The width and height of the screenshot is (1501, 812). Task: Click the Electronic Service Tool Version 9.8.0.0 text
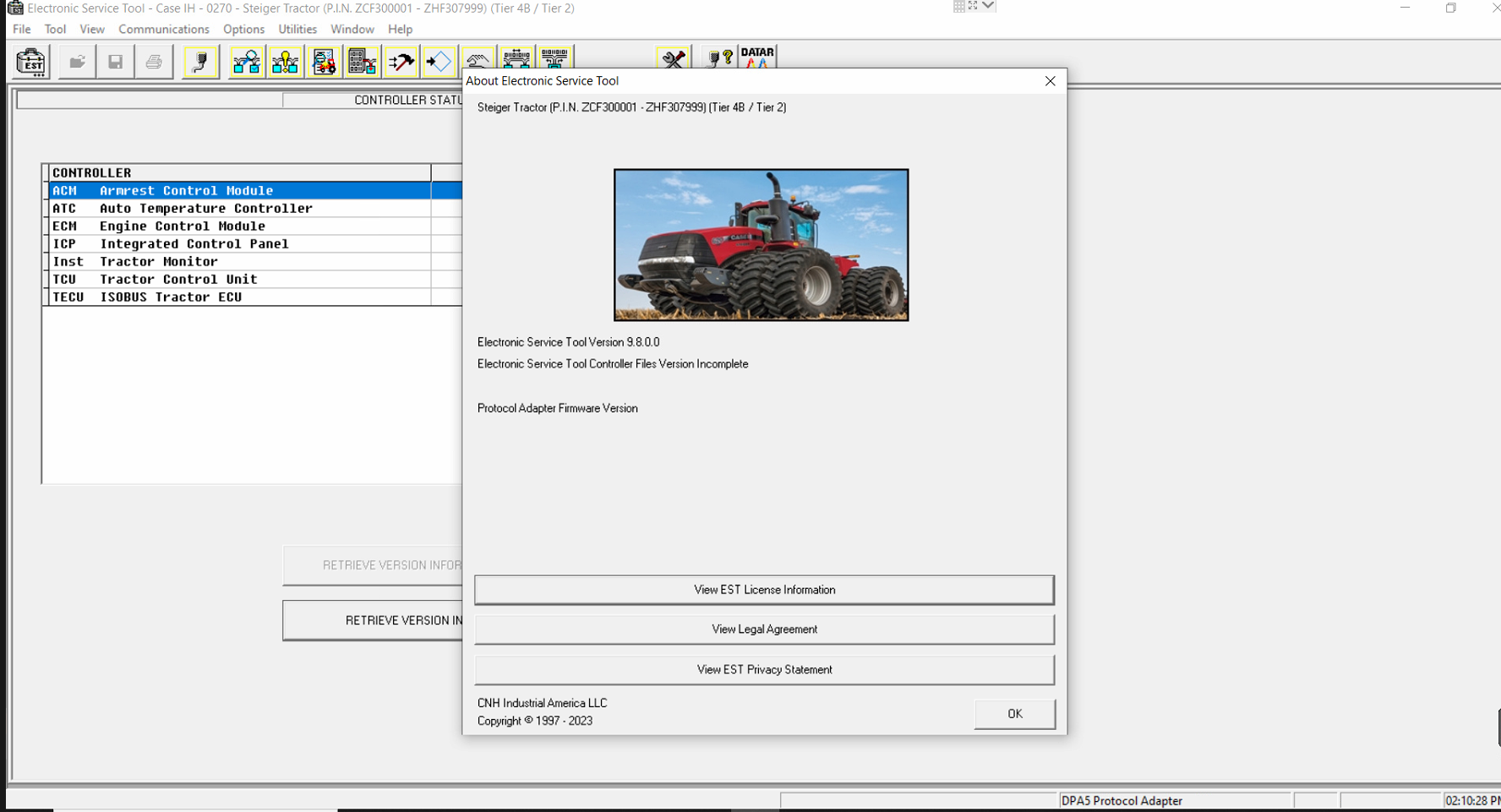coord(568,342)
